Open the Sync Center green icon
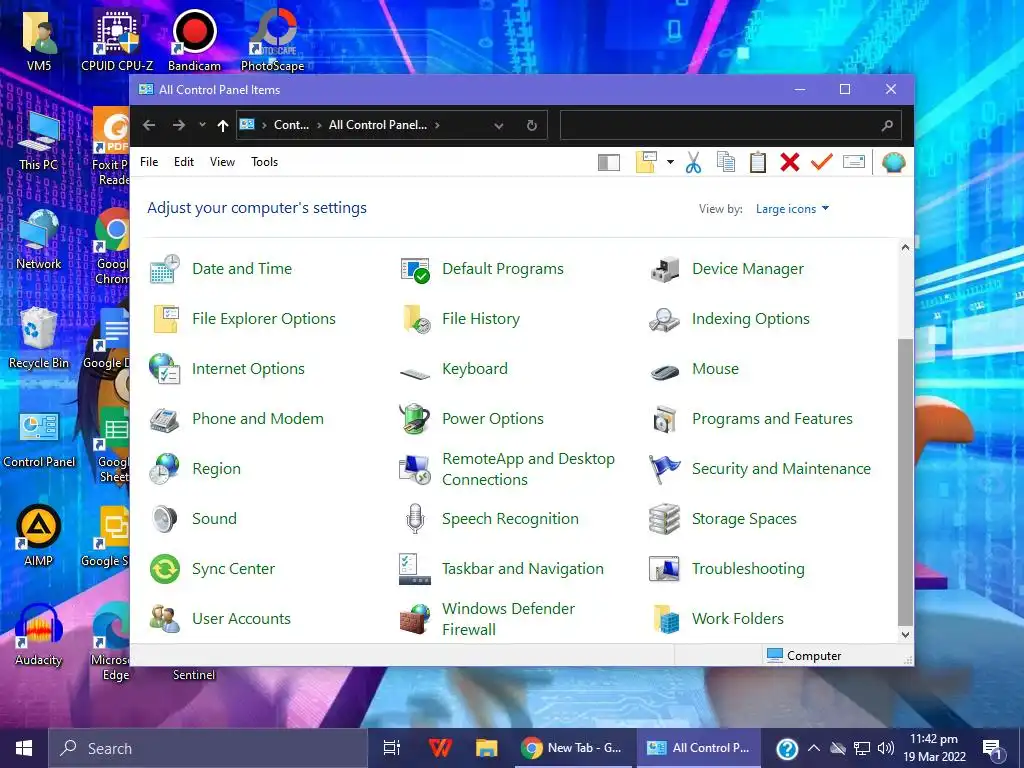The width and height of the screenshot is (1024, 768). [x=165, y=569]
